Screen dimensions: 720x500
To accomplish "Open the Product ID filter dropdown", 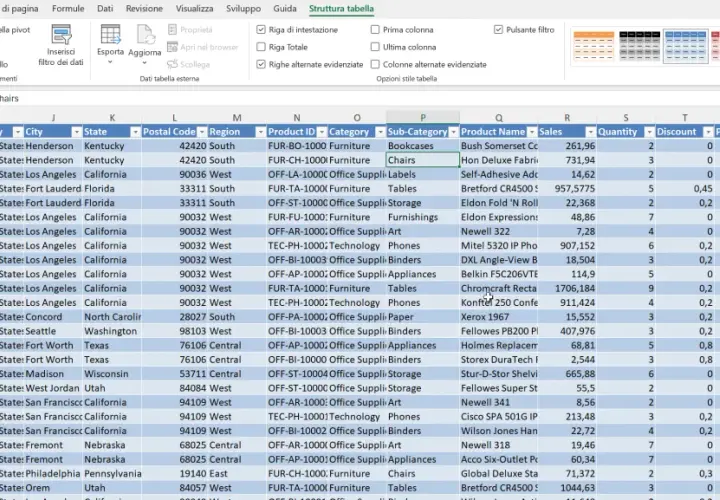I will click(x=321, y=132).
